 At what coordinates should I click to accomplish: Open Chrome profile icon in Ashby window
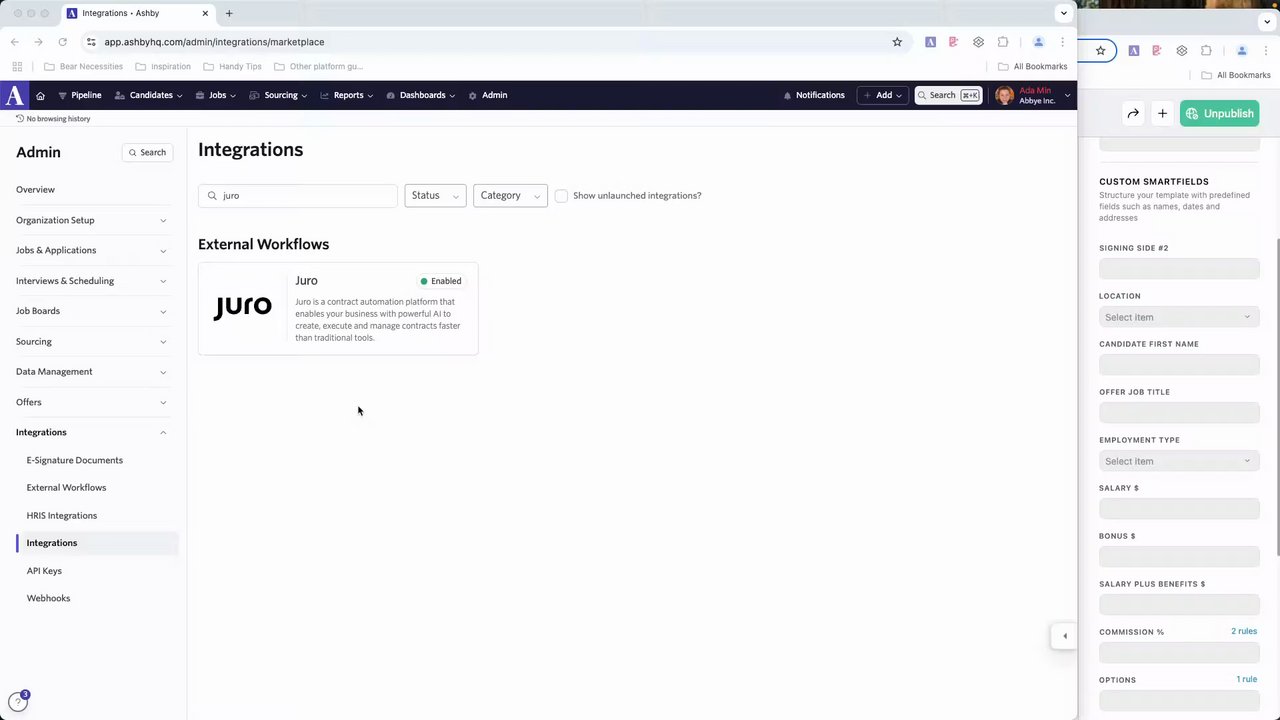coord(1038,42)
